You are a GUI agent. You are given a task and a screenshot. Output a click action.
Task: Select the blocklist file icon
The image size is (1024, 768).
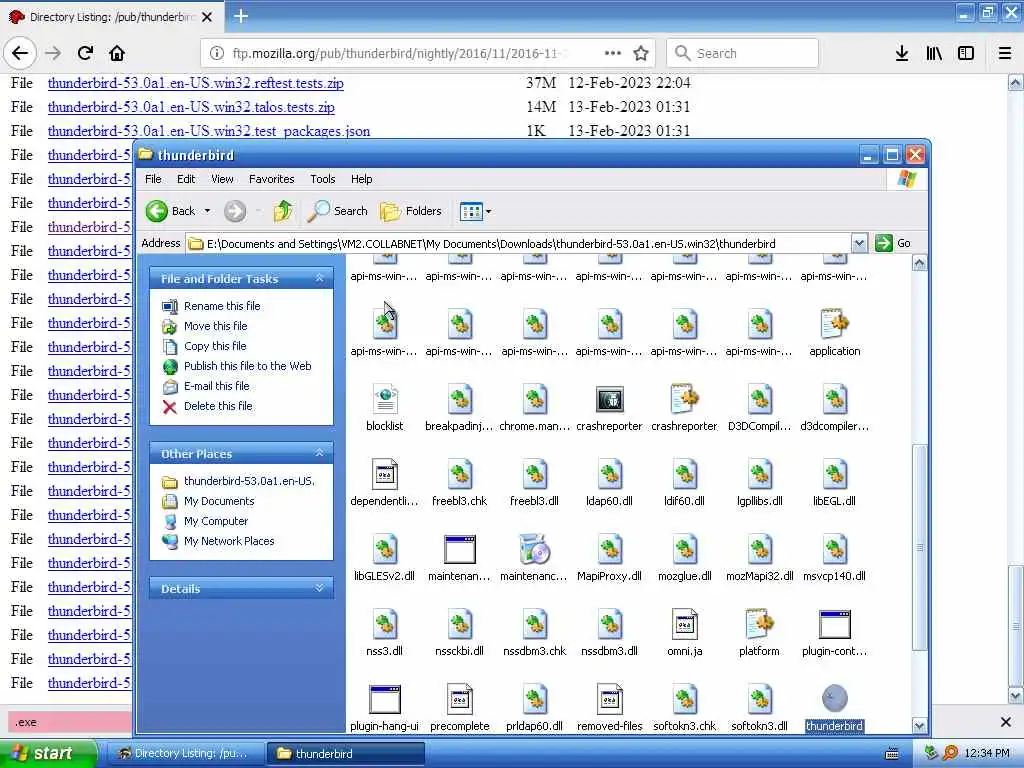[x=385, y=399]
